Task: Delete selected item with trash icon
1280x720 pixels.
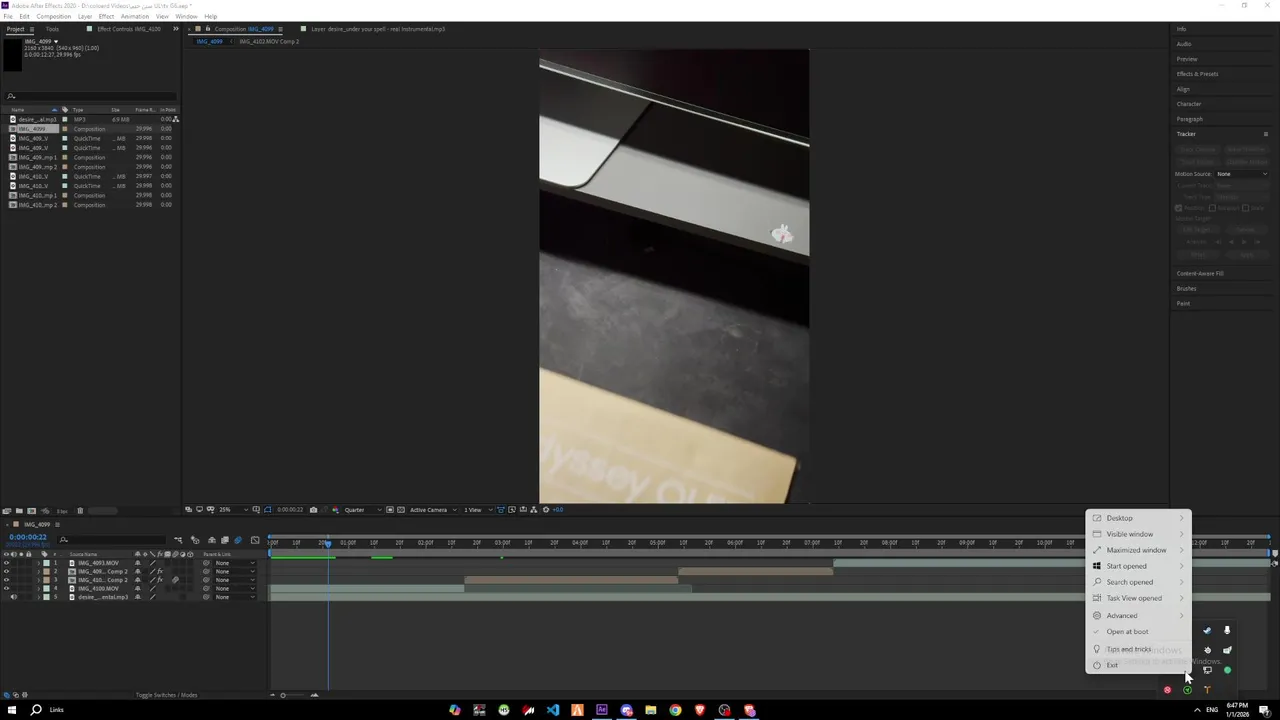Action: tap(80, 511)
